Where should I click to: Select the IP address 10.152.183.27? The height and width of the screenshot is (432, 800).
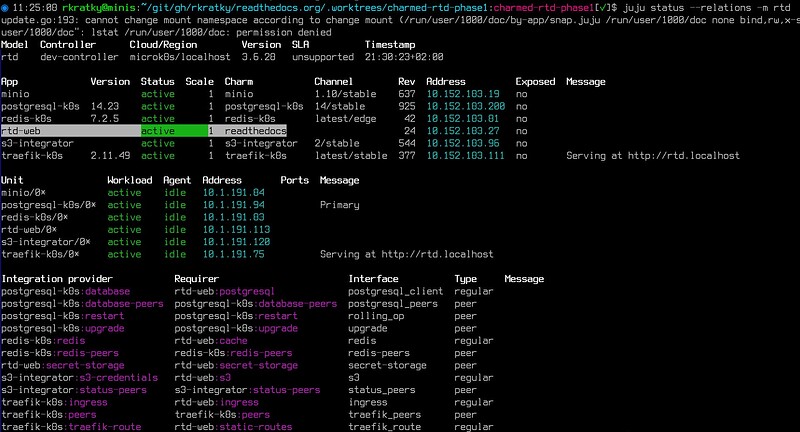click(463, 131)
